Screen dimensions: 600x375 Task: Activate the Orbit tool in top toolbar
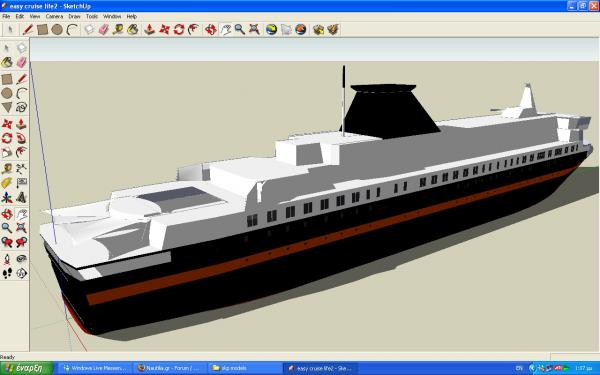coord(210,29)
